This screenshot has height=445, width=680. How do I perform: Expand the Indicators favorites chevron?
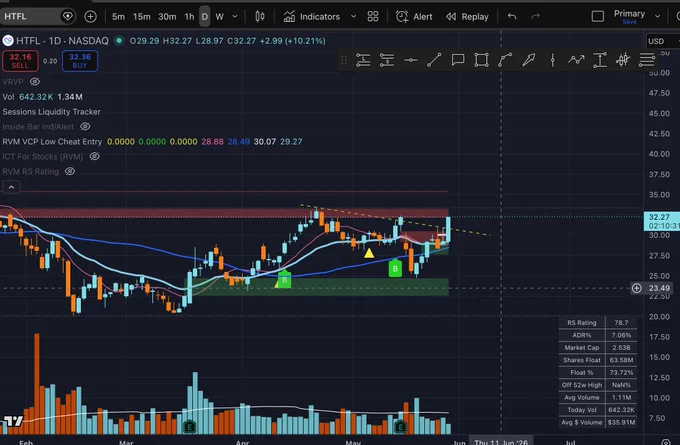tap(353, 16)
